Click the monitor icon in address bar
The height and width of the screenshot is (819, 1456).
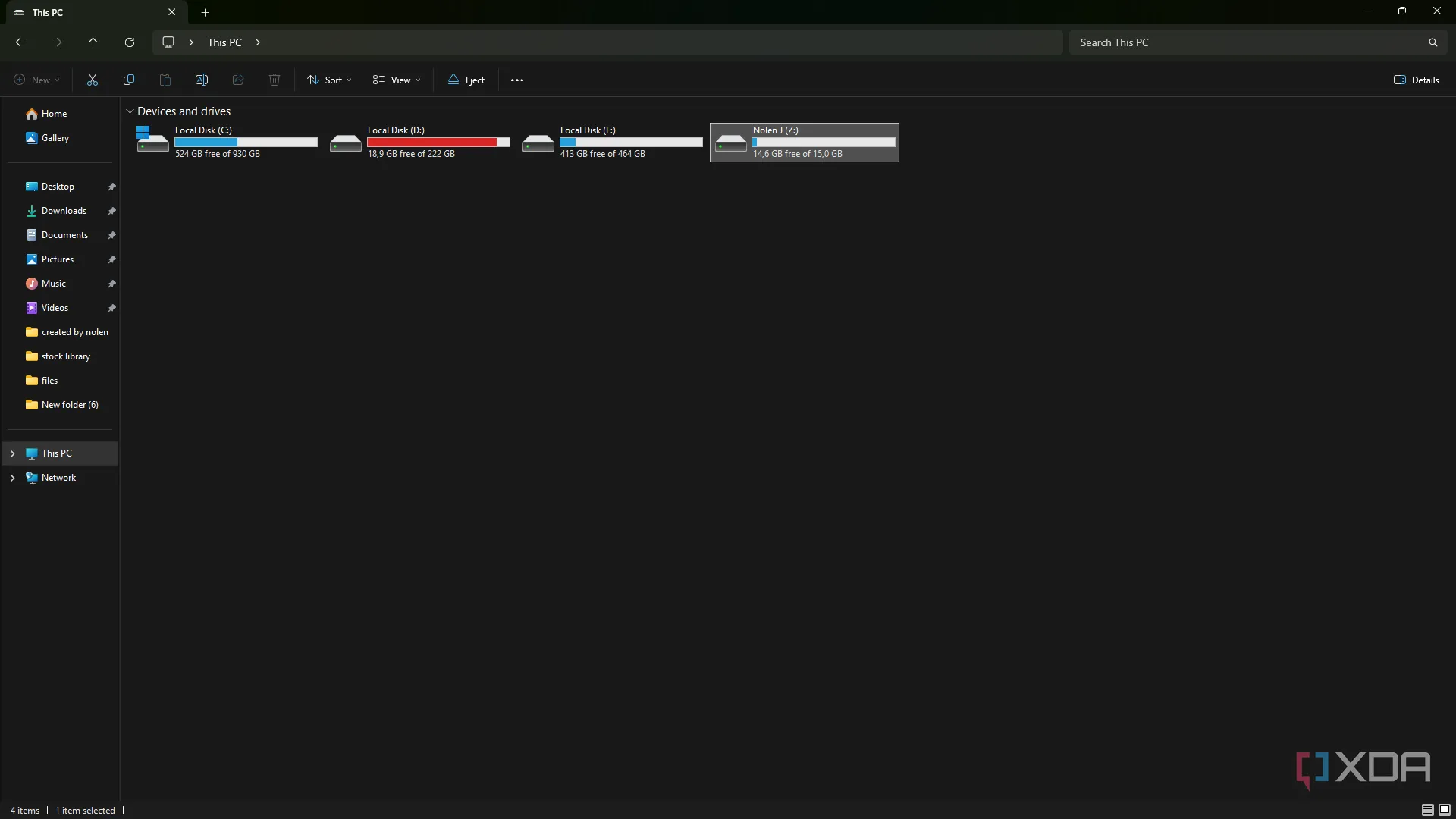click(168, 42)
